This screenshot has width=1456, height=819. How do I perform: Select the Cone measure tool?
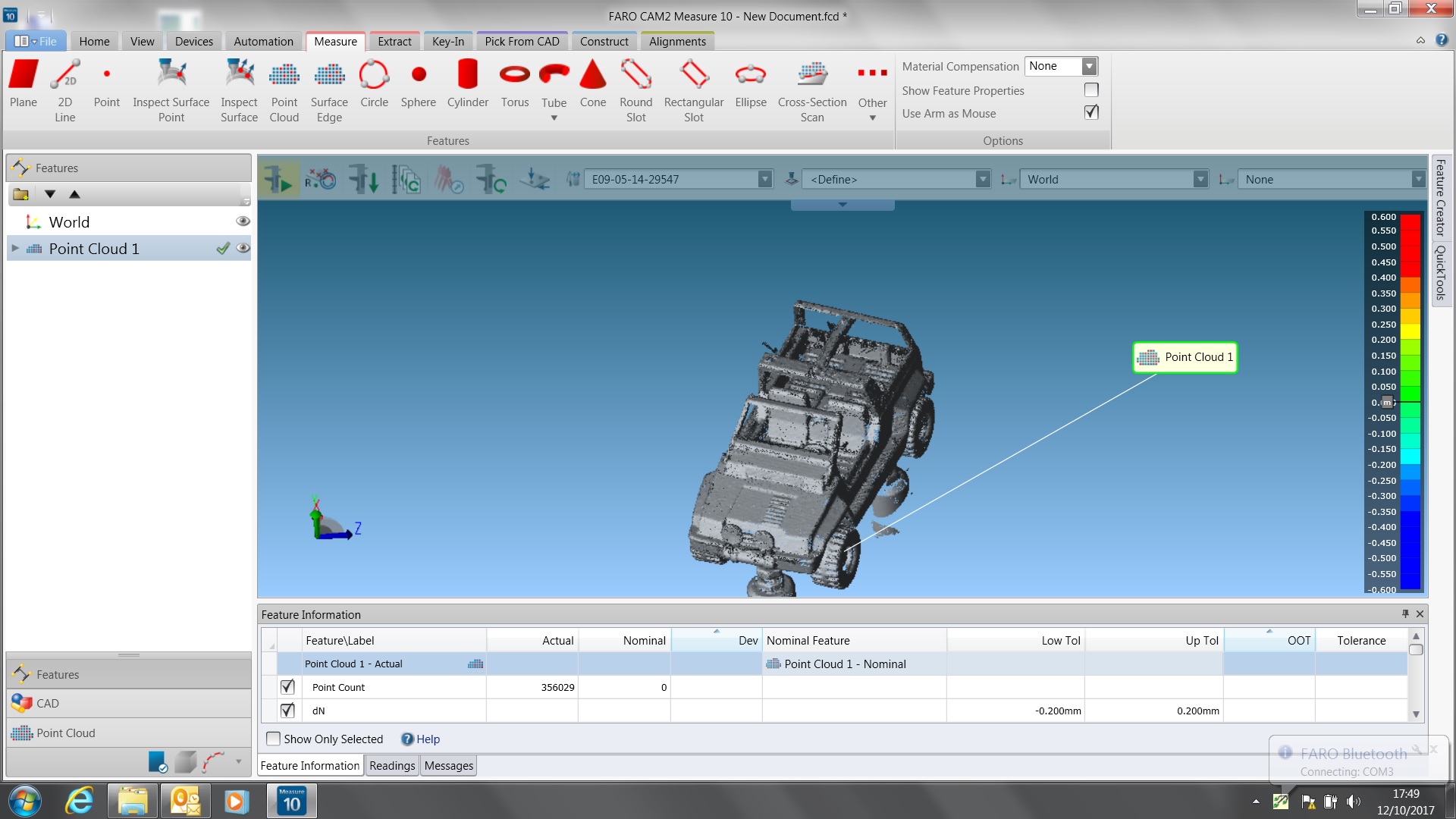593,85
